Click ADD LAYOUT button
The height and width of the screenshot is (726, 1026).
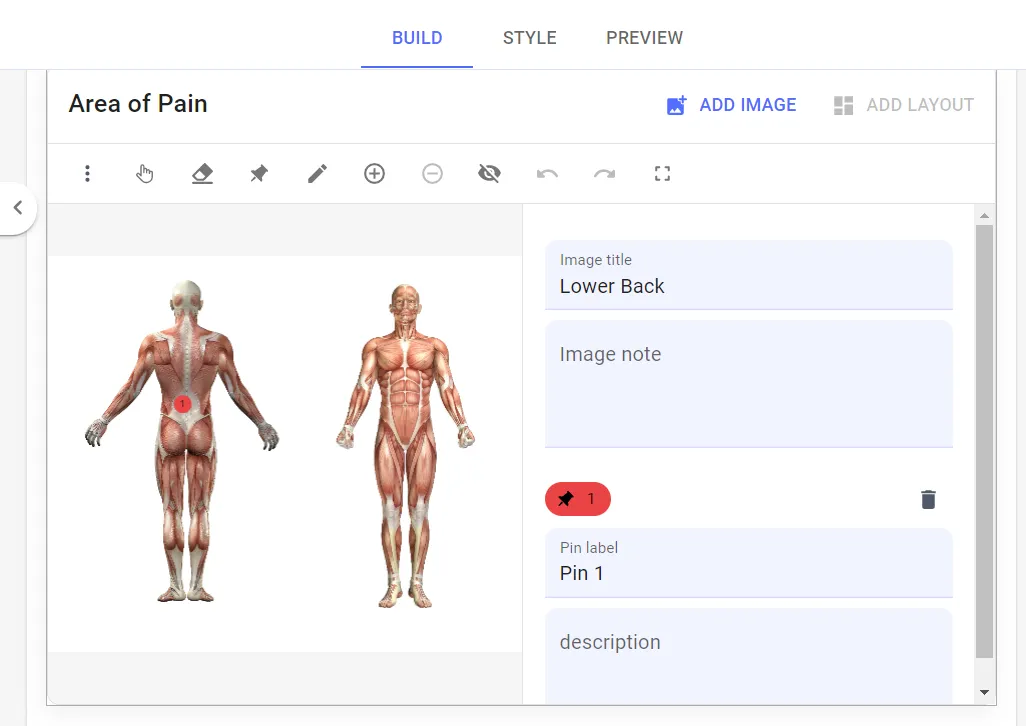tap(904, 105)
